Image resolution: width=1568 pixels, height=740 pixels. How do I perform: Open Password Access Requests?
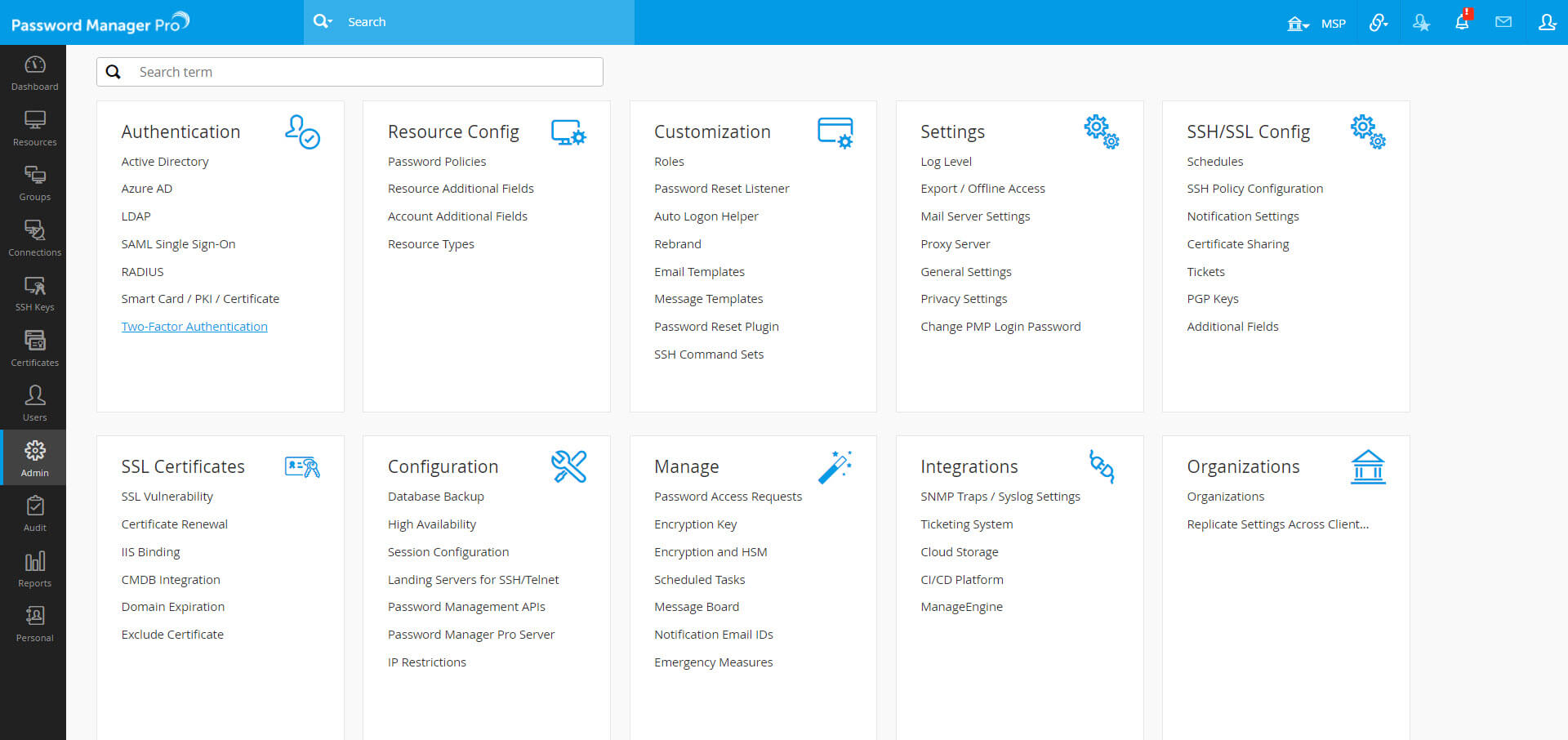728,497
